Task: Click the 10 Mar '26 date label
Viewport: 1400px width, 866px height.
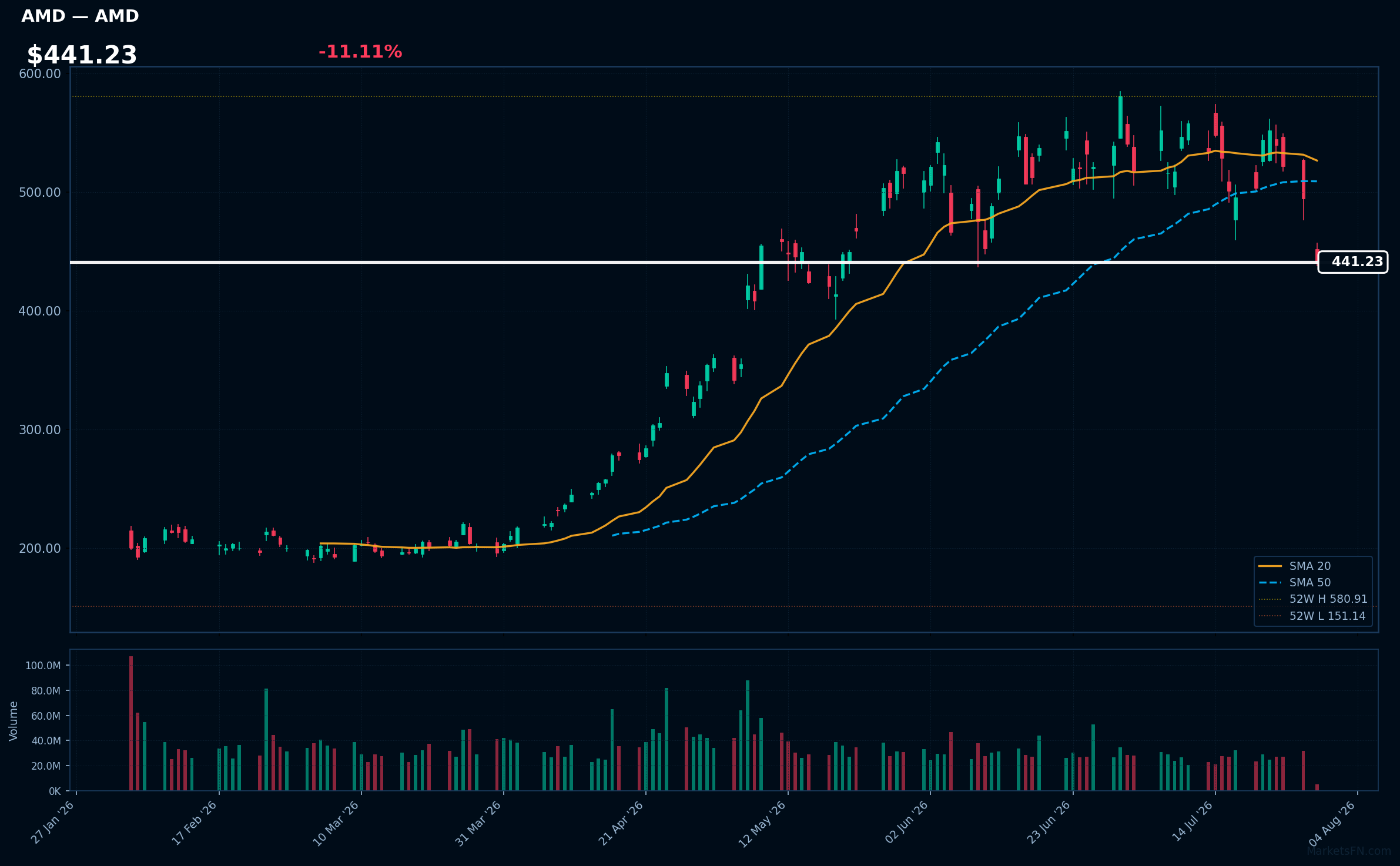Action: (336, 824)
